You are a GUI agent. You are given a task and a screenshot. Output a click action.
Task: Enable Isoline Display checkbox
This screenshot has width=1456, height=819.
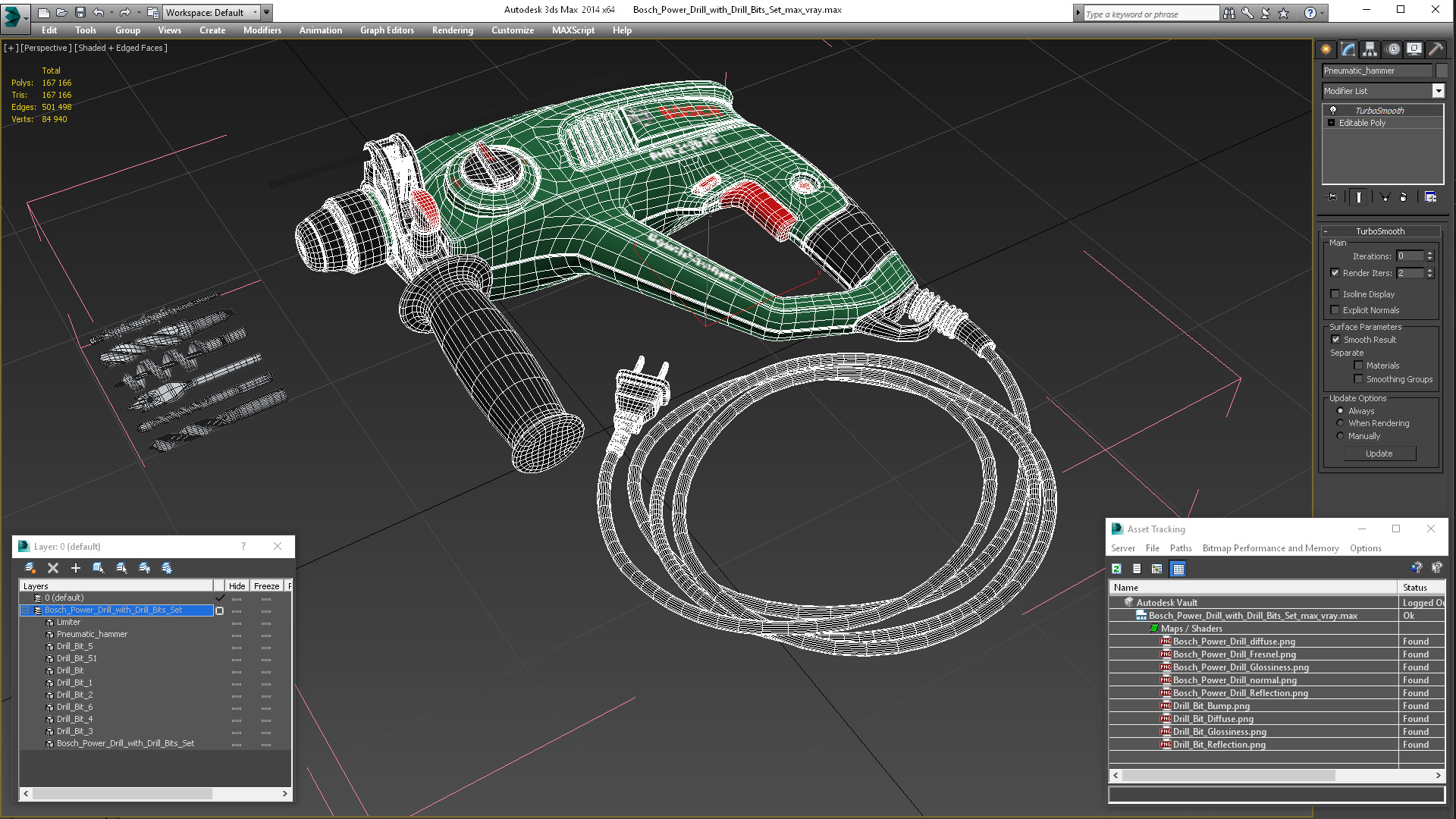tap(1335, 294)
